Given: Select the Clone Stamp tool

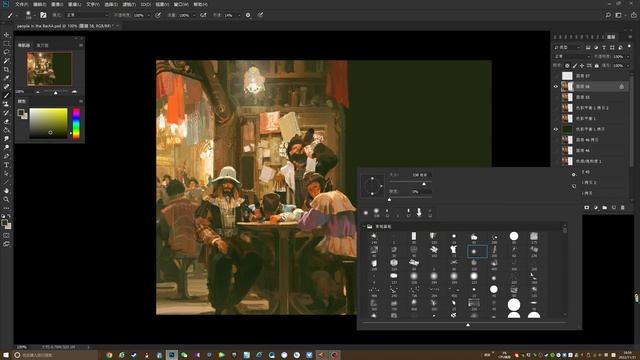Looking at the screenshot, I should tap(6, 104).
